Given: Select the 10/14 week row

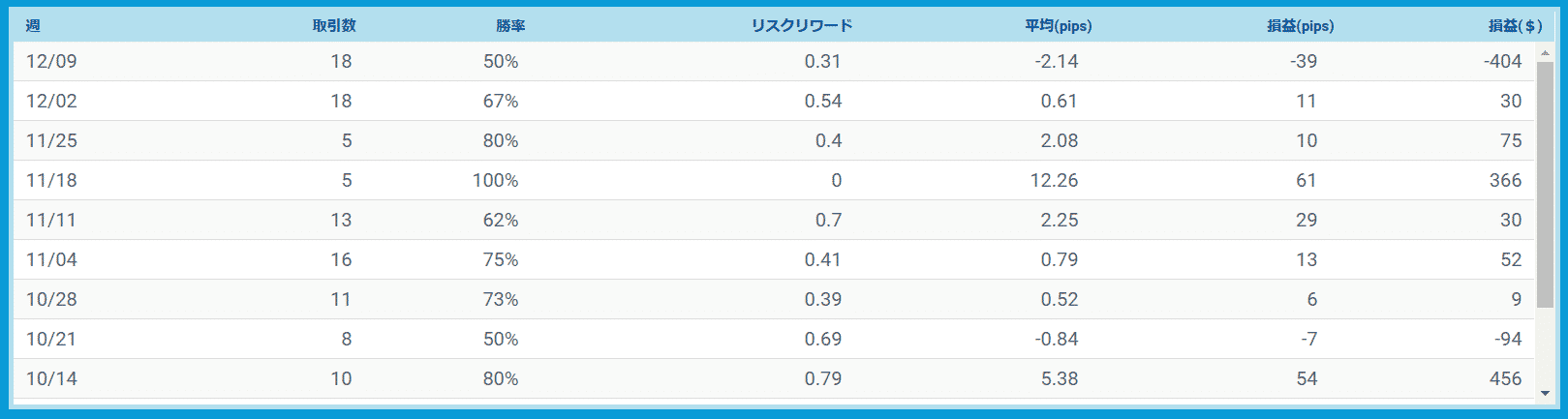Looking at the screenshot, I should click(x=774, y=378).
